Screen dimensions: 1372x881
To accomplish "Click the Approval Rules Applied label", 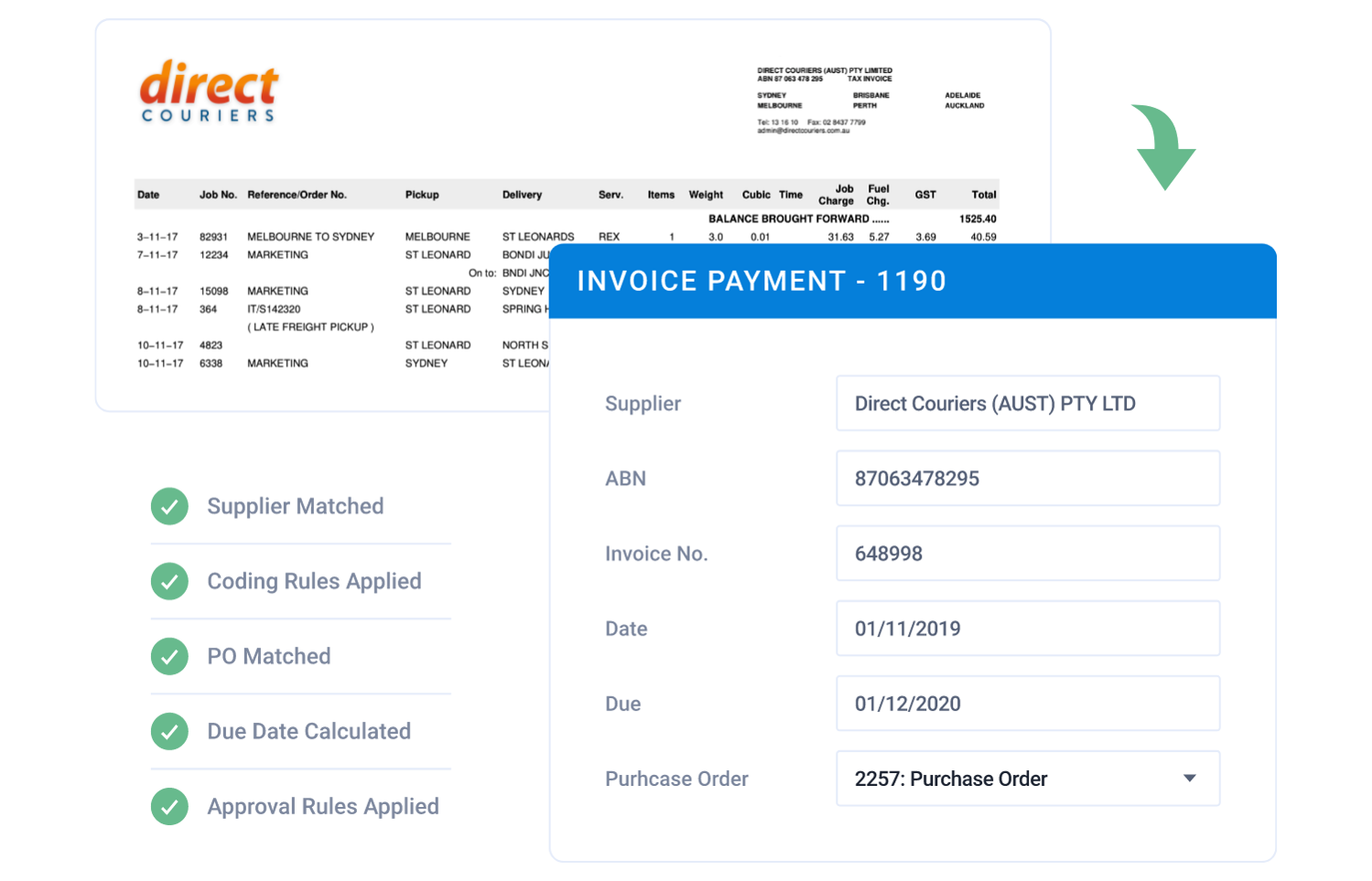I will [x=323, y=806].
